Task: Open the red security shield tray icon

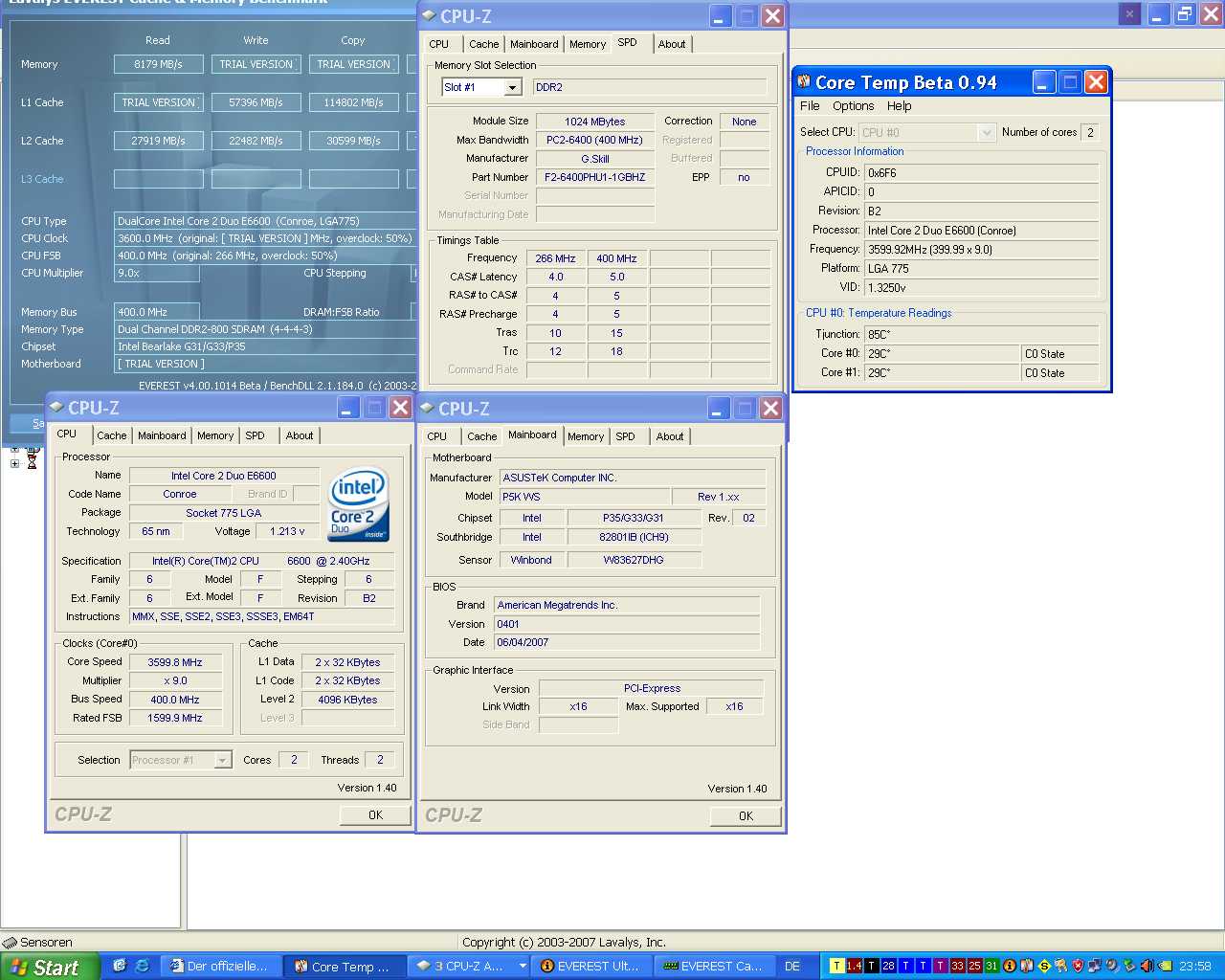Action: tap(1078, 967)
